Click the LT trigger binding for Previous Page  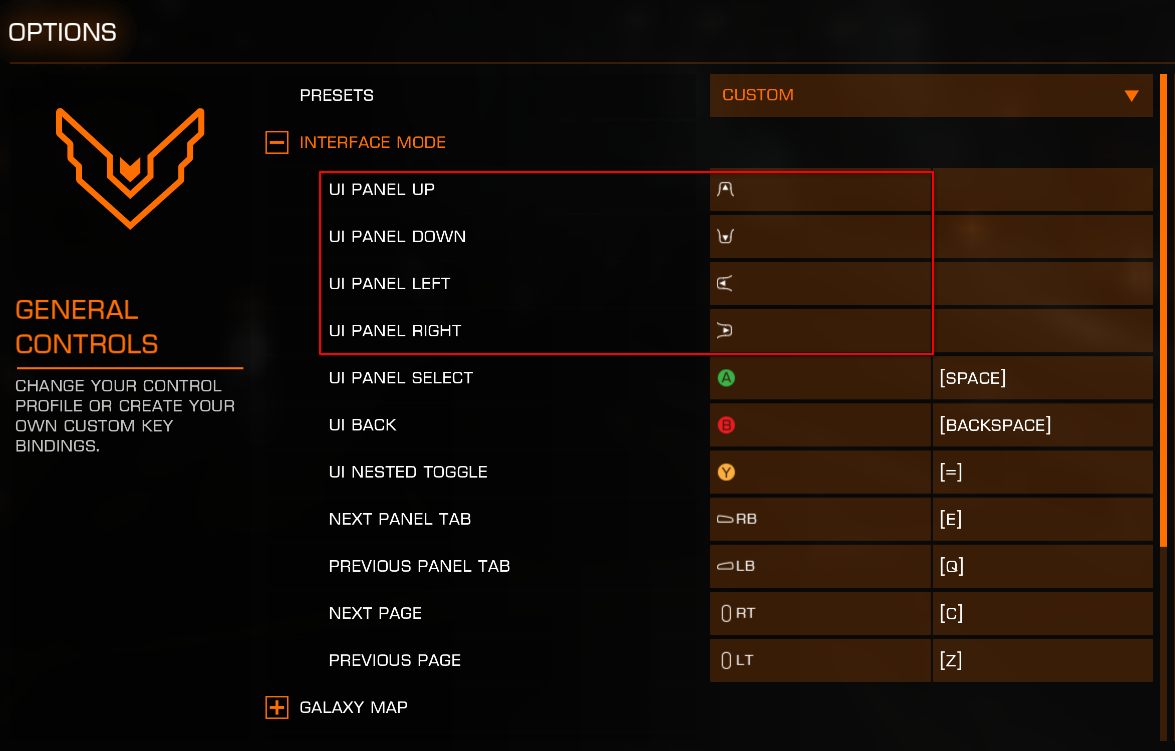click(820, 660)
